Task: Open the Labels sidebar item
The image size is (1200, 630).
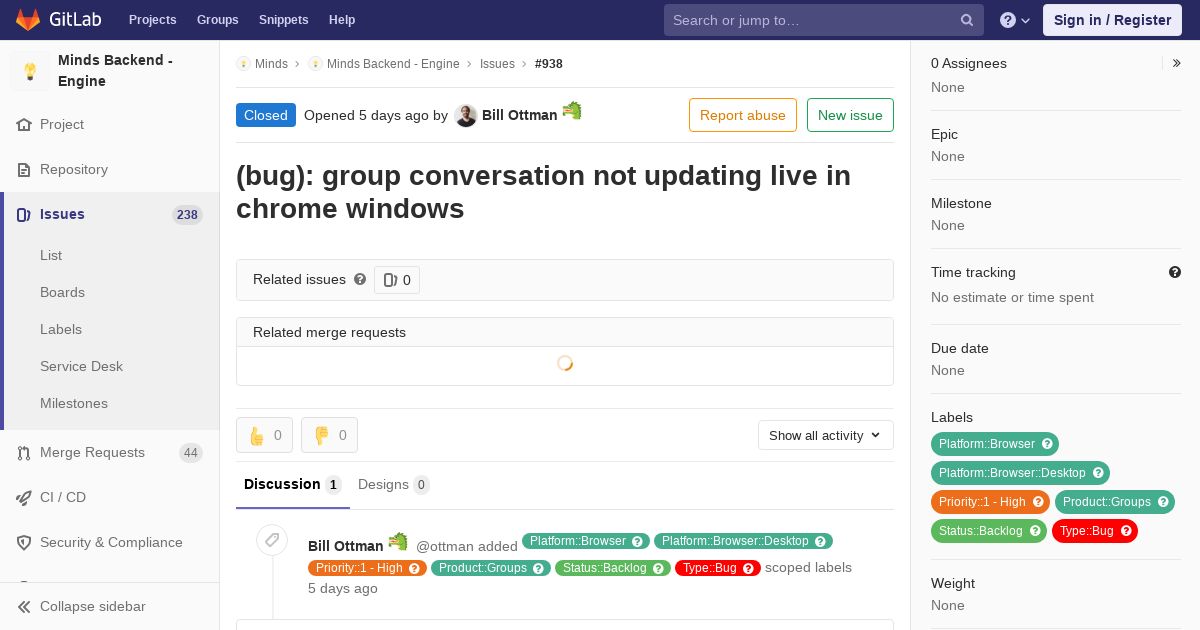Action: (x=61, y=329)
